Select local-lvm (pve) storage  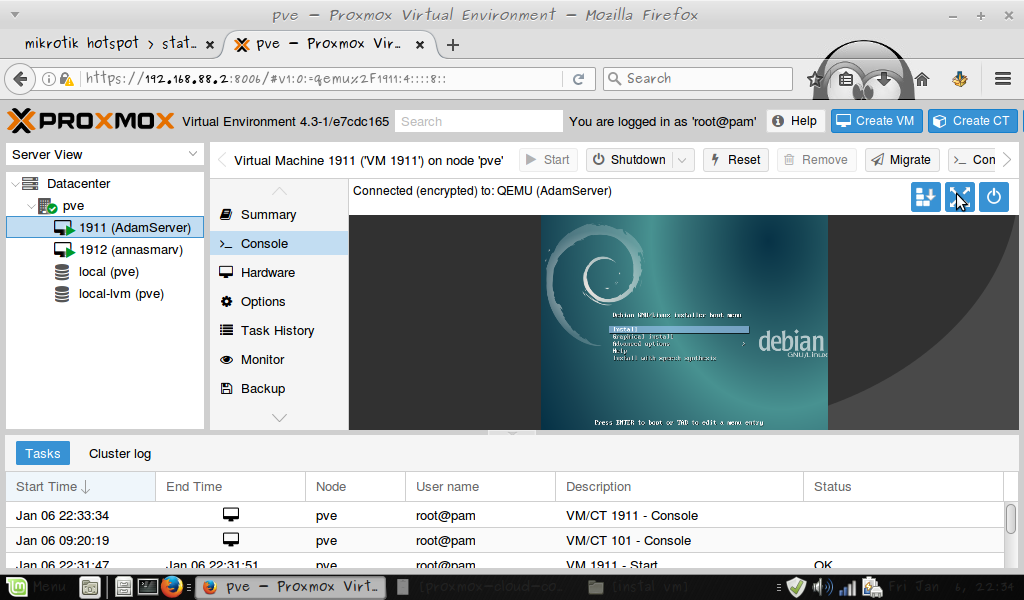click(x=104, y=294)
